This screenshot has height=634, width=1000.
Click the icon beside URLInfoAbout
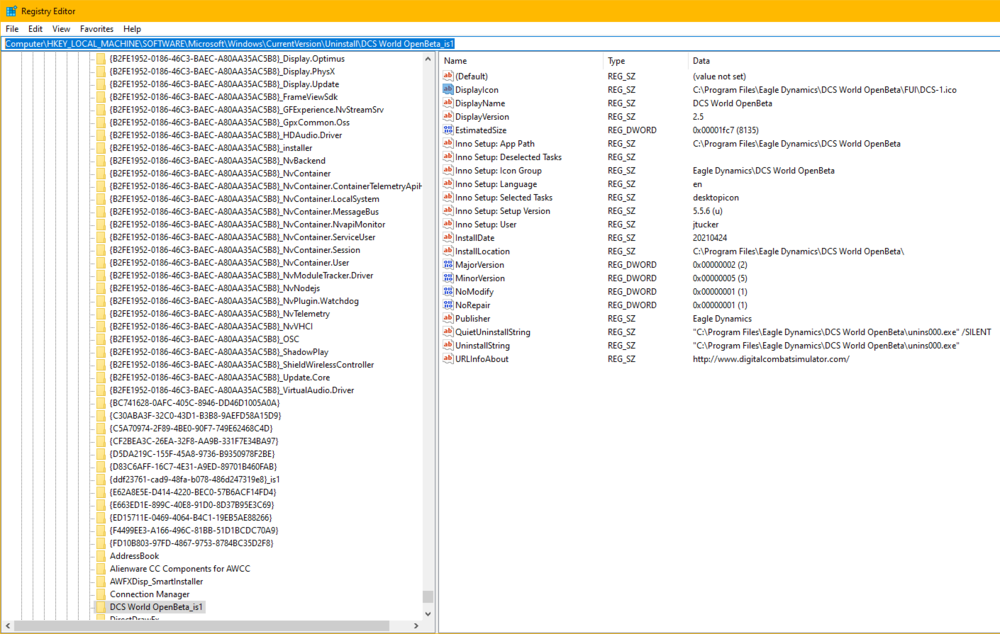point(448,358)
